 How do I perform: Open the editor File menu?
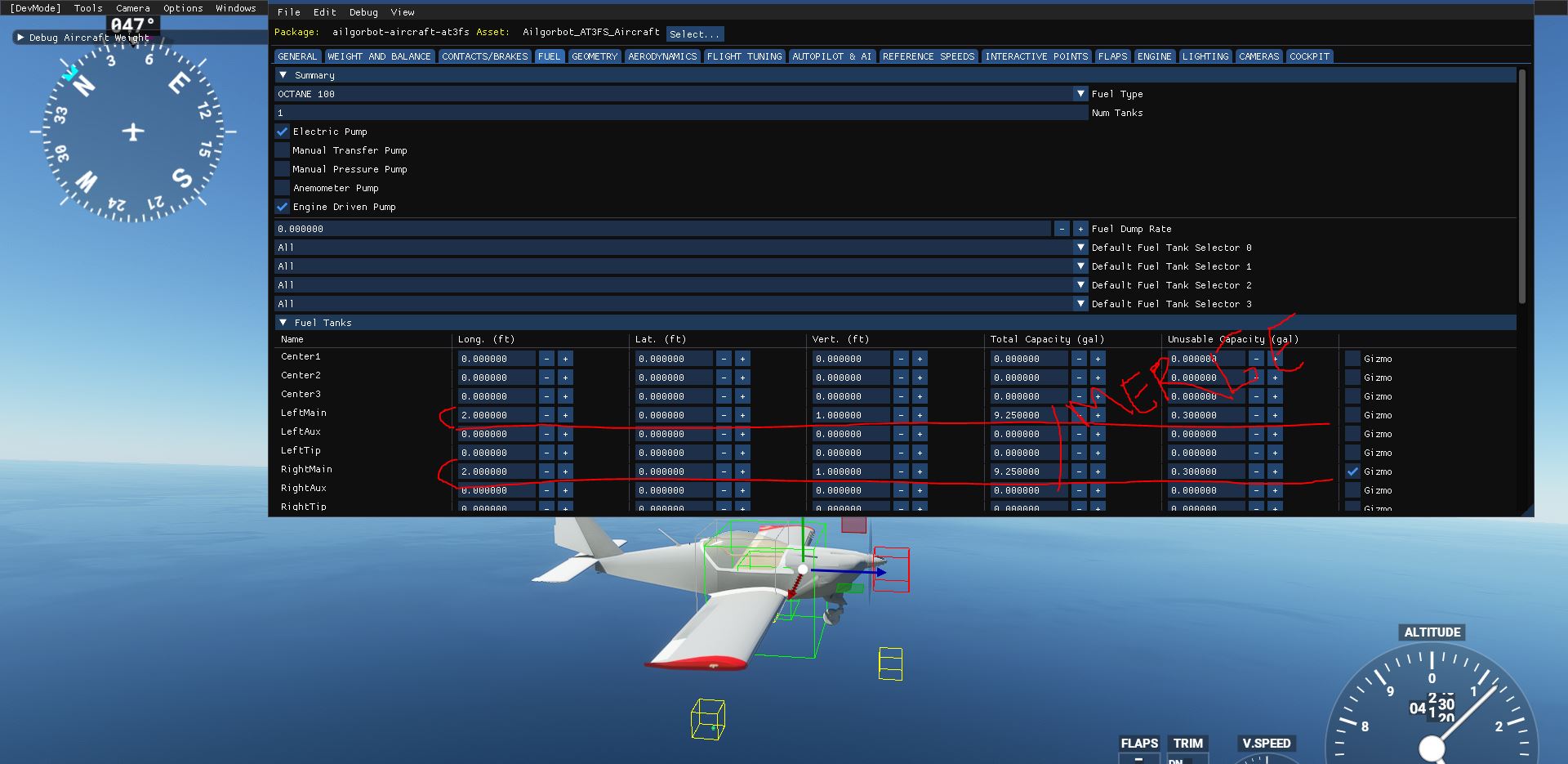[x=288, y=12]
